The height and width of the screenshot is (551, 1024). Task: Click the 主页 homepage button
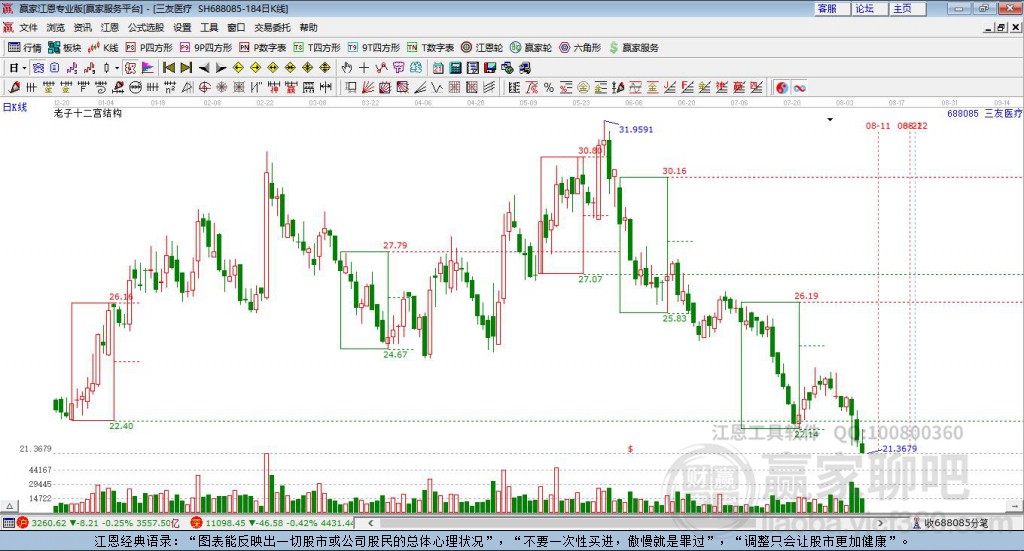908,8
